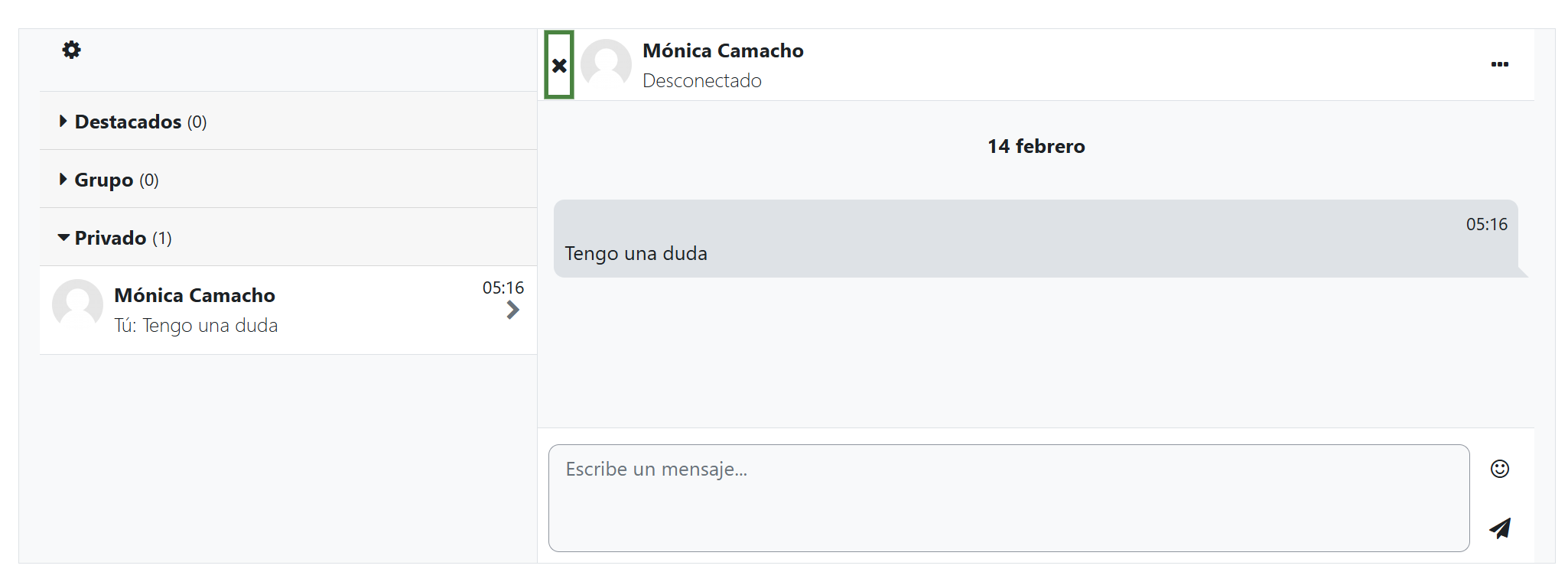The image size is (1568, 585).
Task: Click the chevron arrow beside Mónica's conversation
Action: coord(512,310)
